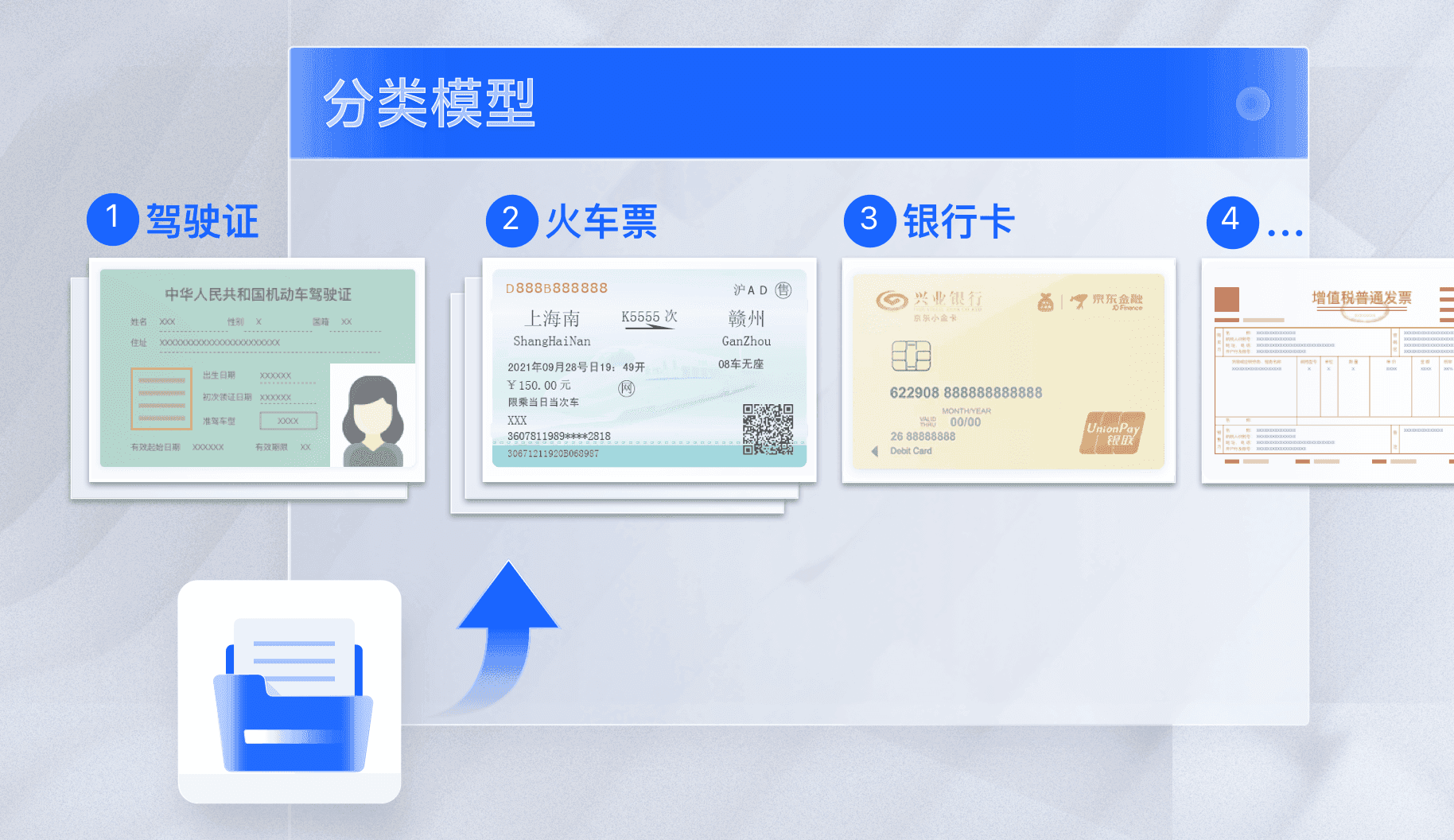The image size is (1454, 840).
Task: Click the QR code on the train ticket
Action: pos(768,429)
